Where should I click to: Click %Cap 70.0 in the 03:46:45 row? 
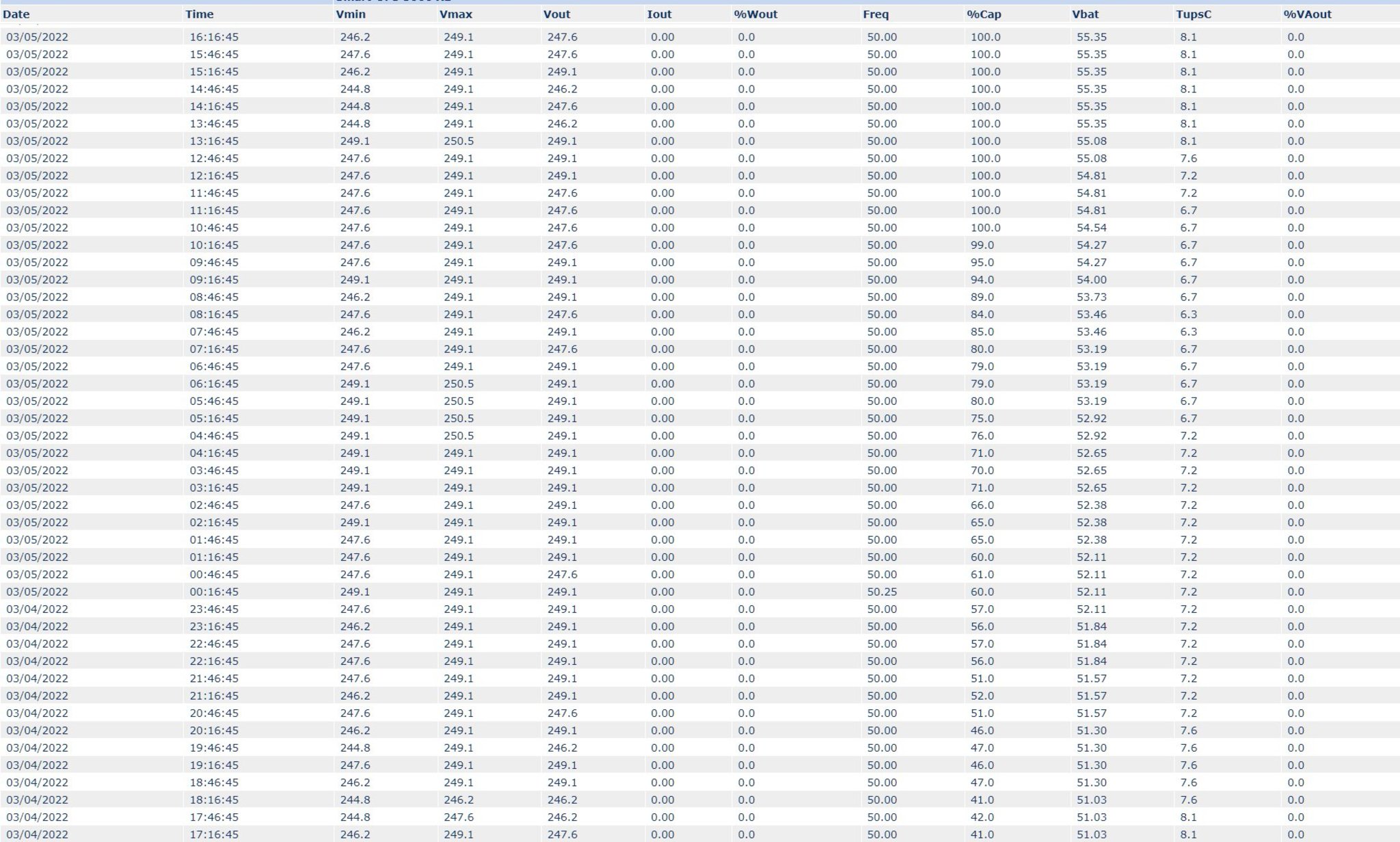point(982,471)
